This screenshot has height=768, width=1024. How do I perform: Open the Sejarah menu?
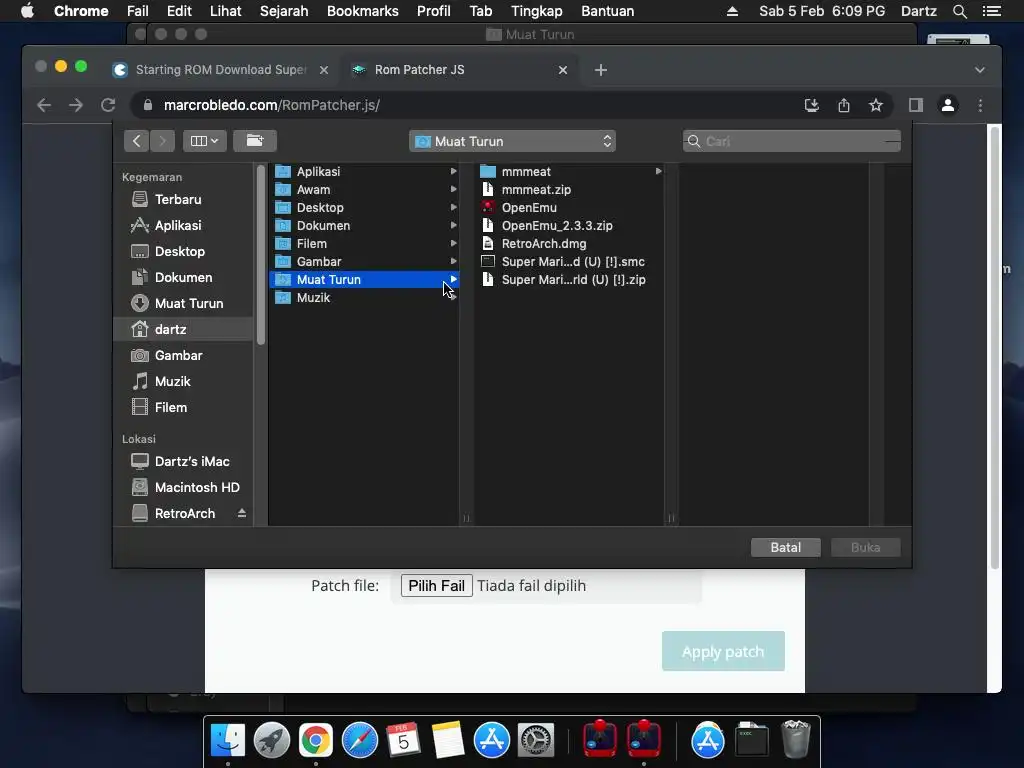pyautogui.click(x=284, y=11)
